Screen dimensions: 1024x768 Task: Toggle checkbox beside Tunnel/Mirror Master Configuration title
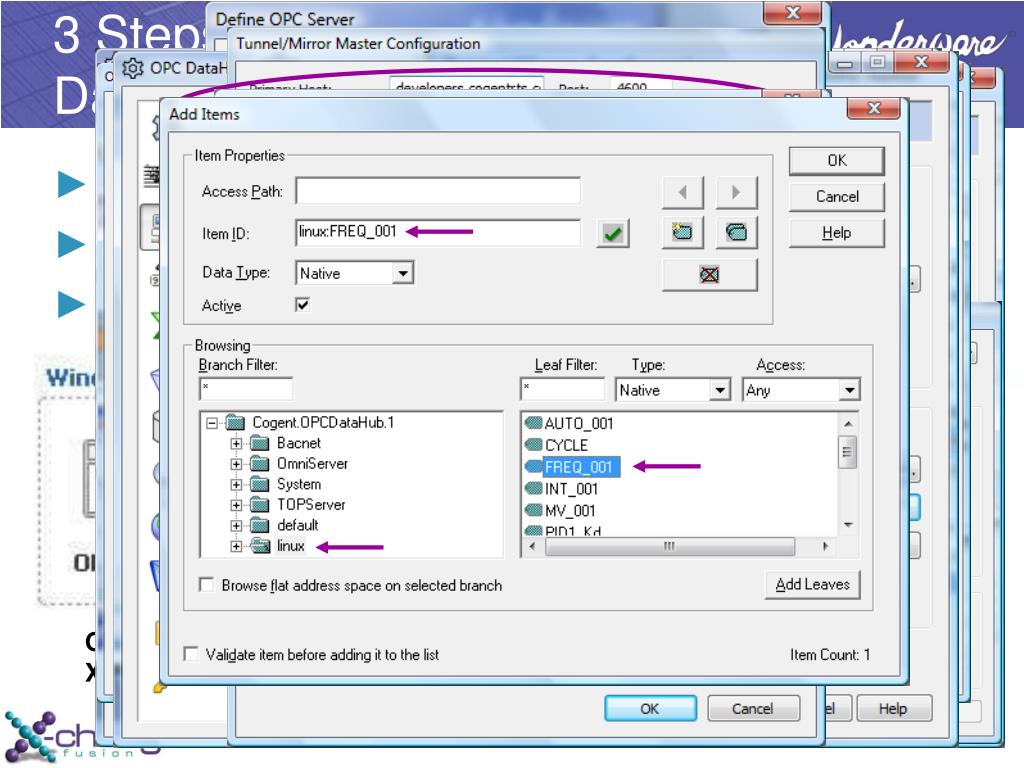click(221, 44)
